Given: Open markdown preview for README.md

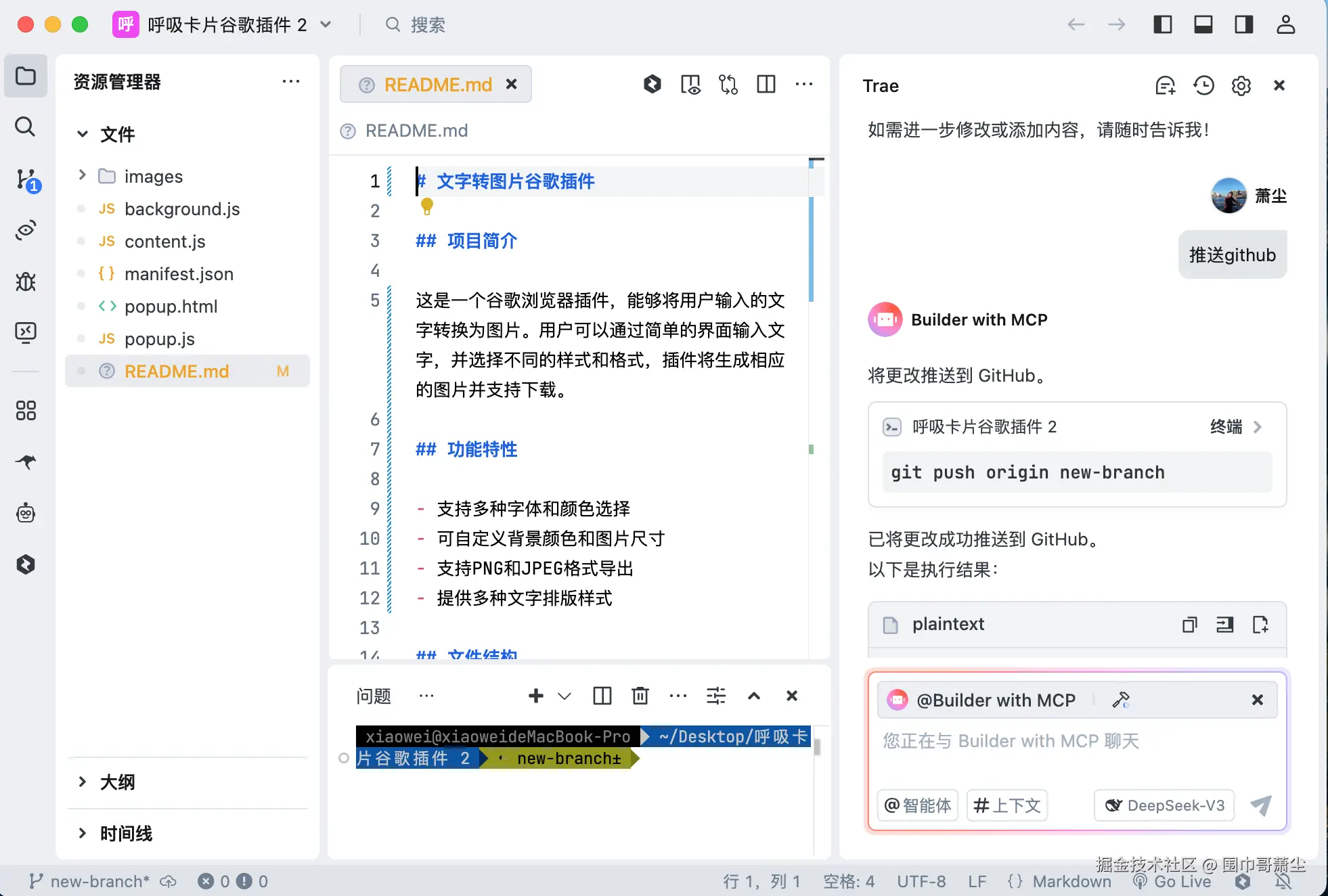Looking at the screenshot, I should click(690, 84).
